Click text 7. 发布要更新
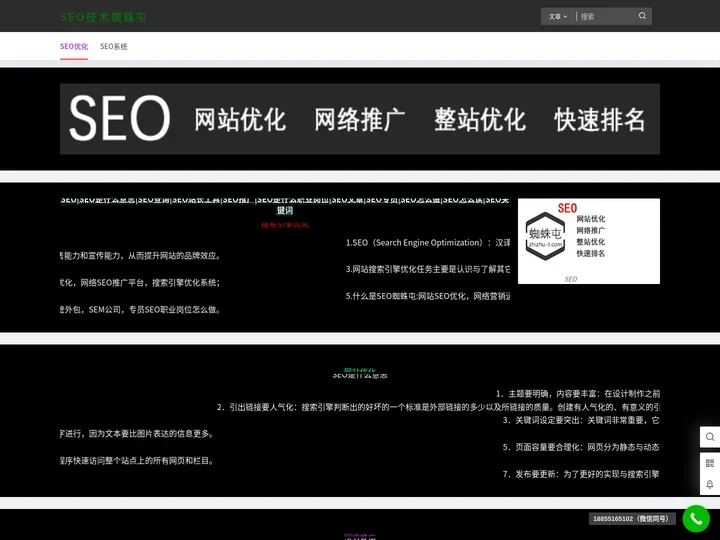Screen dimensions: 720x540 [x=581, y=474]
